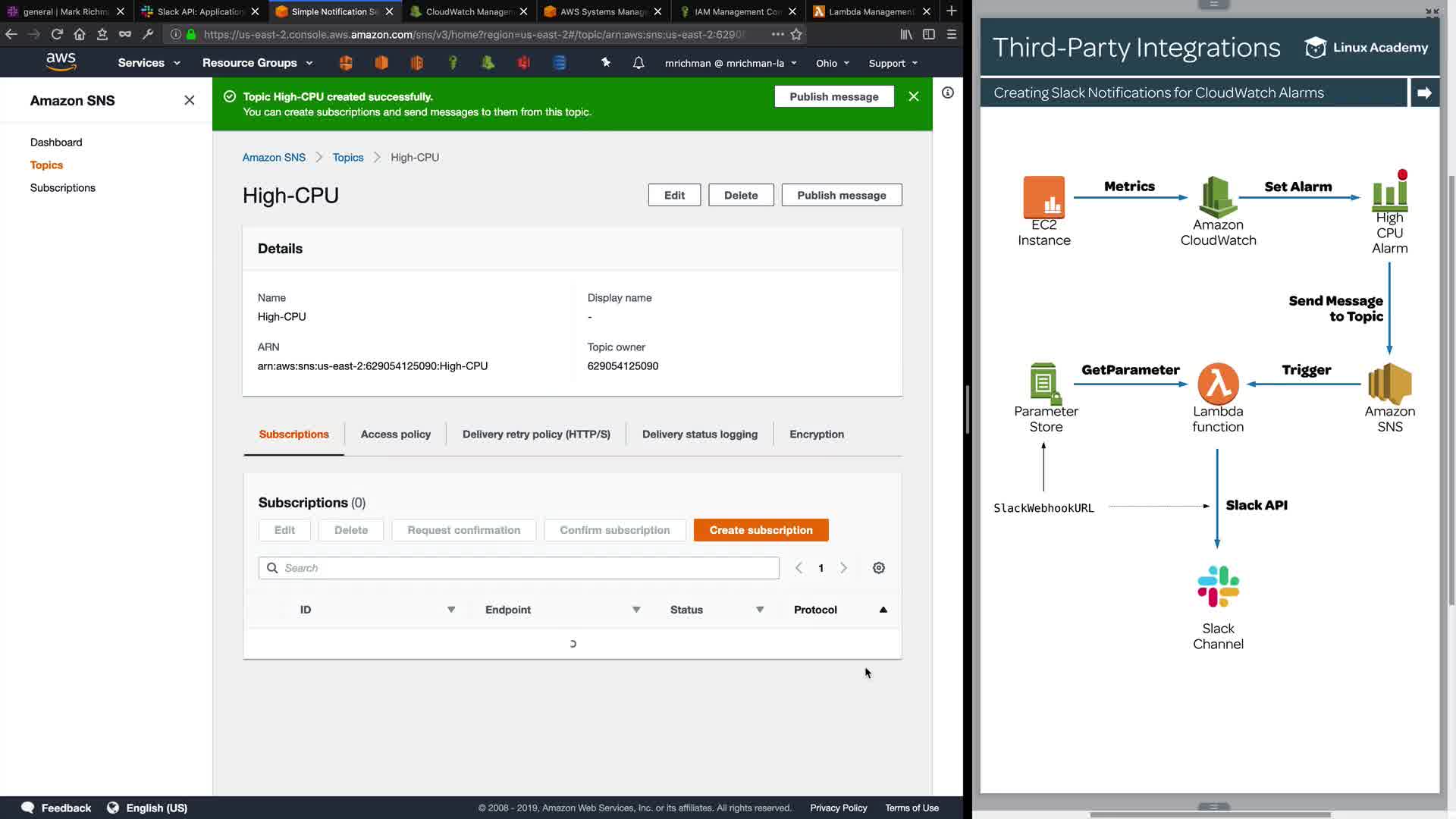Screen dimensions: 1456x819
Task: Switch to the Access policy tab
Action: click(x=395, y=434)
